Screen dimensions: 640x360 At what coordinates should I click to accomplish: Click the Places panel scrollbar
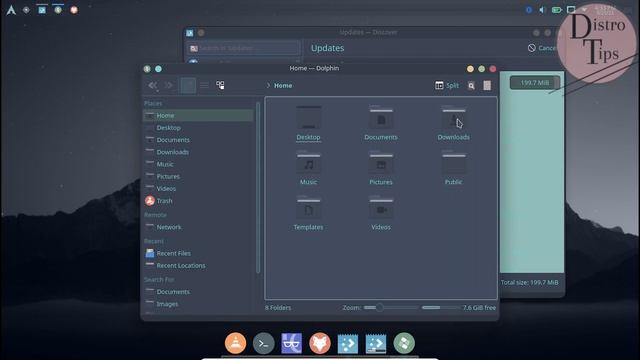[x=258, y=188]
